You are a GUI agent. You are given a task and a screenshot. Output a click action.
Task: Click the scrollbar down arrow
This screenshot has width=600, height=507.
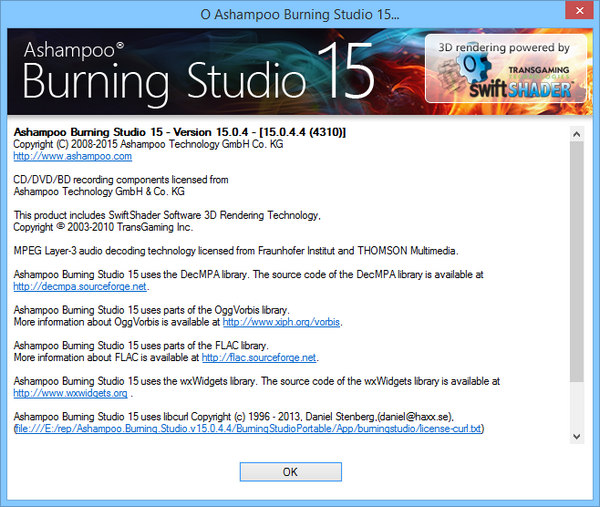click(577, 435)
